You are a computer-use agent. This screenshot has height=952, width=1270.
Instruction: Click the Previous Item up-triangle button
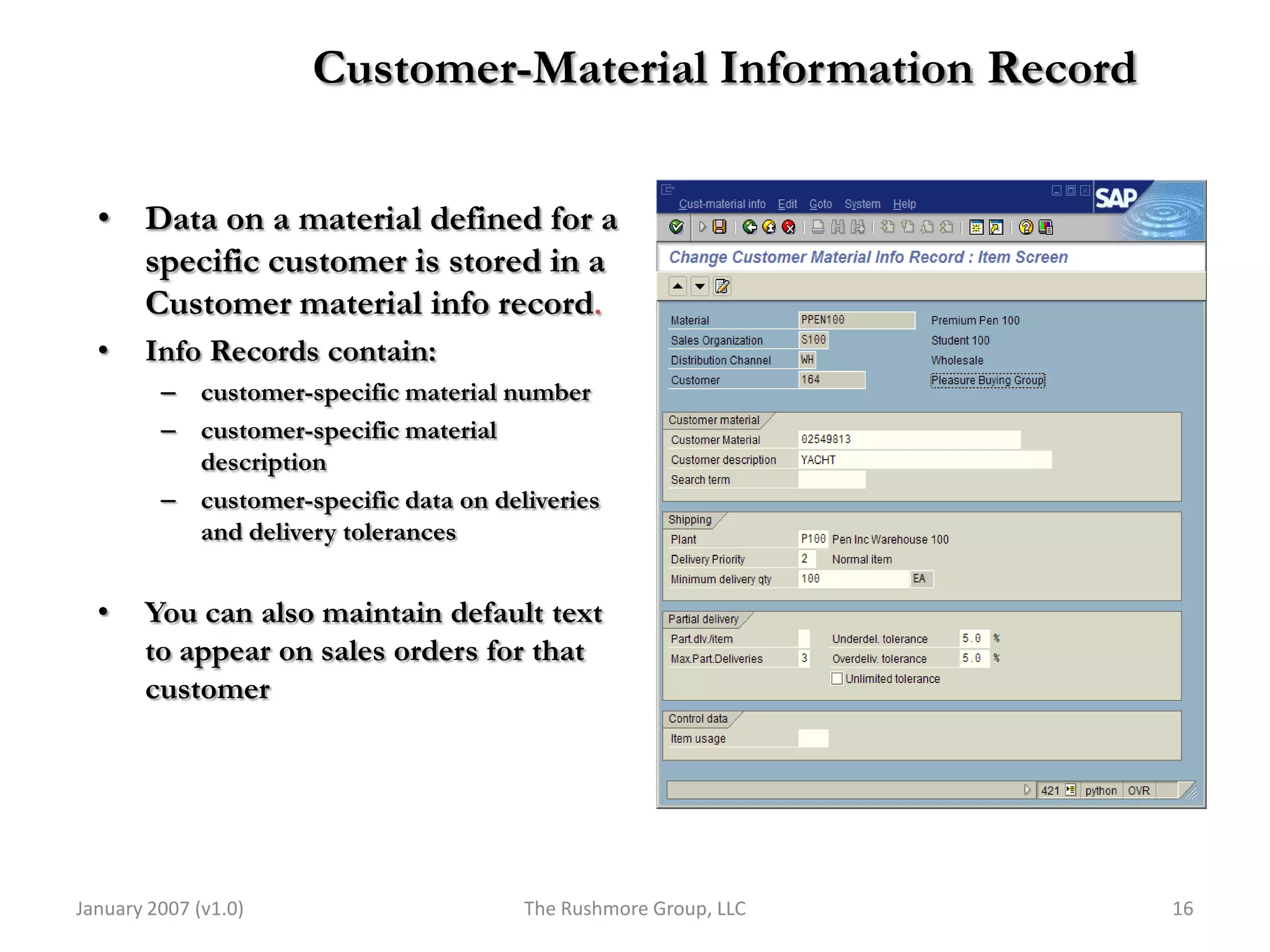coord(678,286)
